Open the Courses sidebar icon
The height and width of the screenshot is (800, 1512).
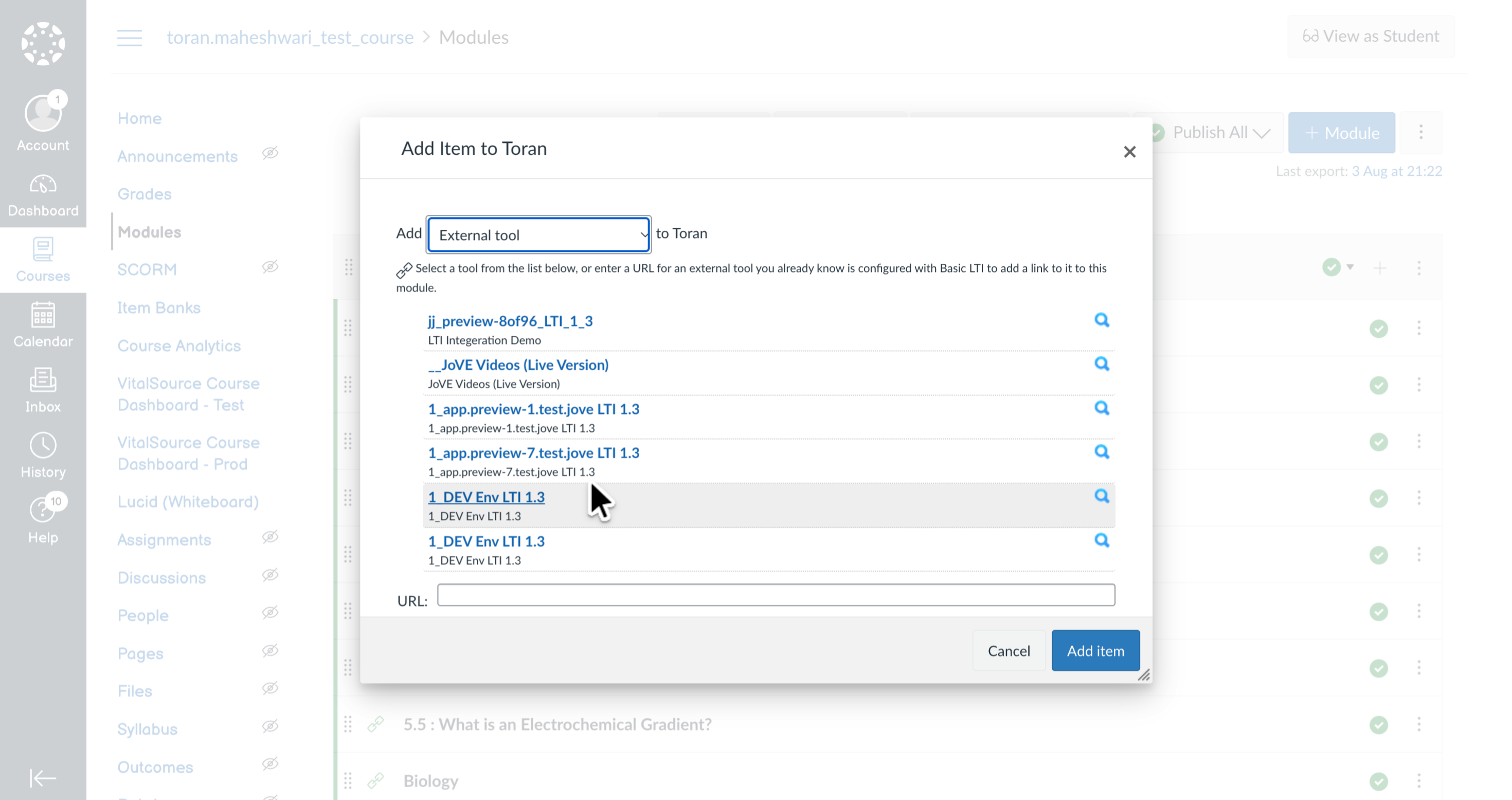(x=43, y=260)
